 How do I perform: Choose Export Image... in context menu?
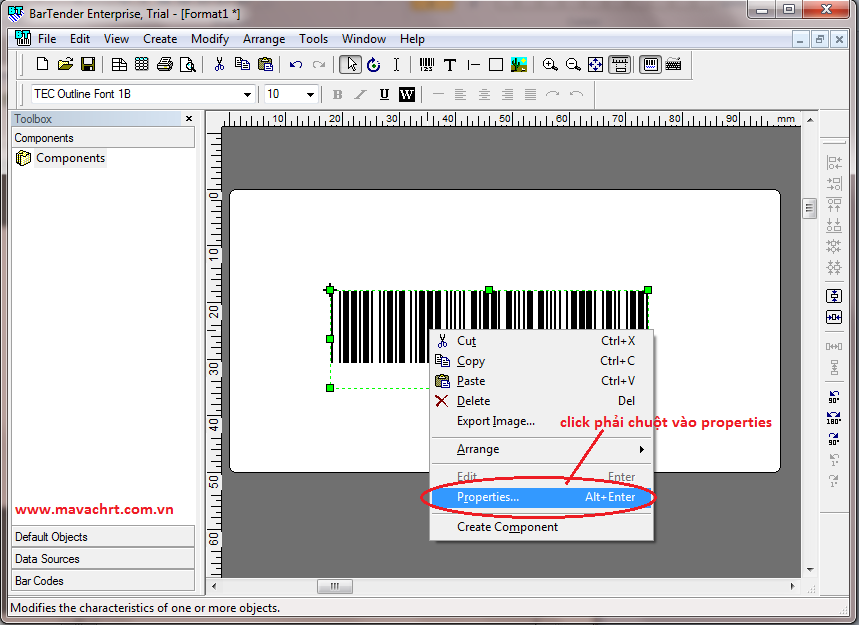(541, 421)
